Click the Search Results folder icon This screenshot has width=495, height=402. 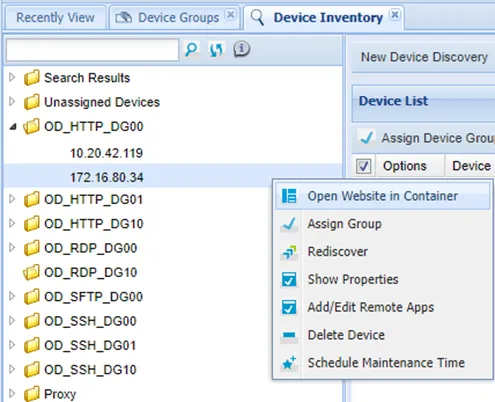coord(32,78)
